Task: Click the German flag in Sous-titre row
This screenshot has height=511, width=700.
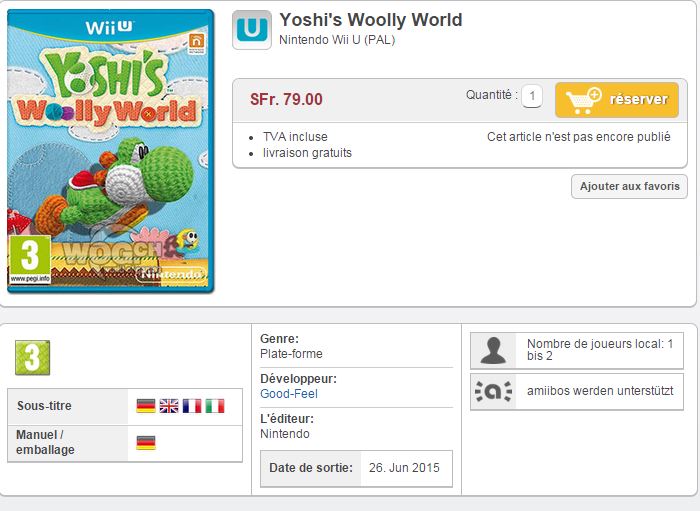Action: 146,406
